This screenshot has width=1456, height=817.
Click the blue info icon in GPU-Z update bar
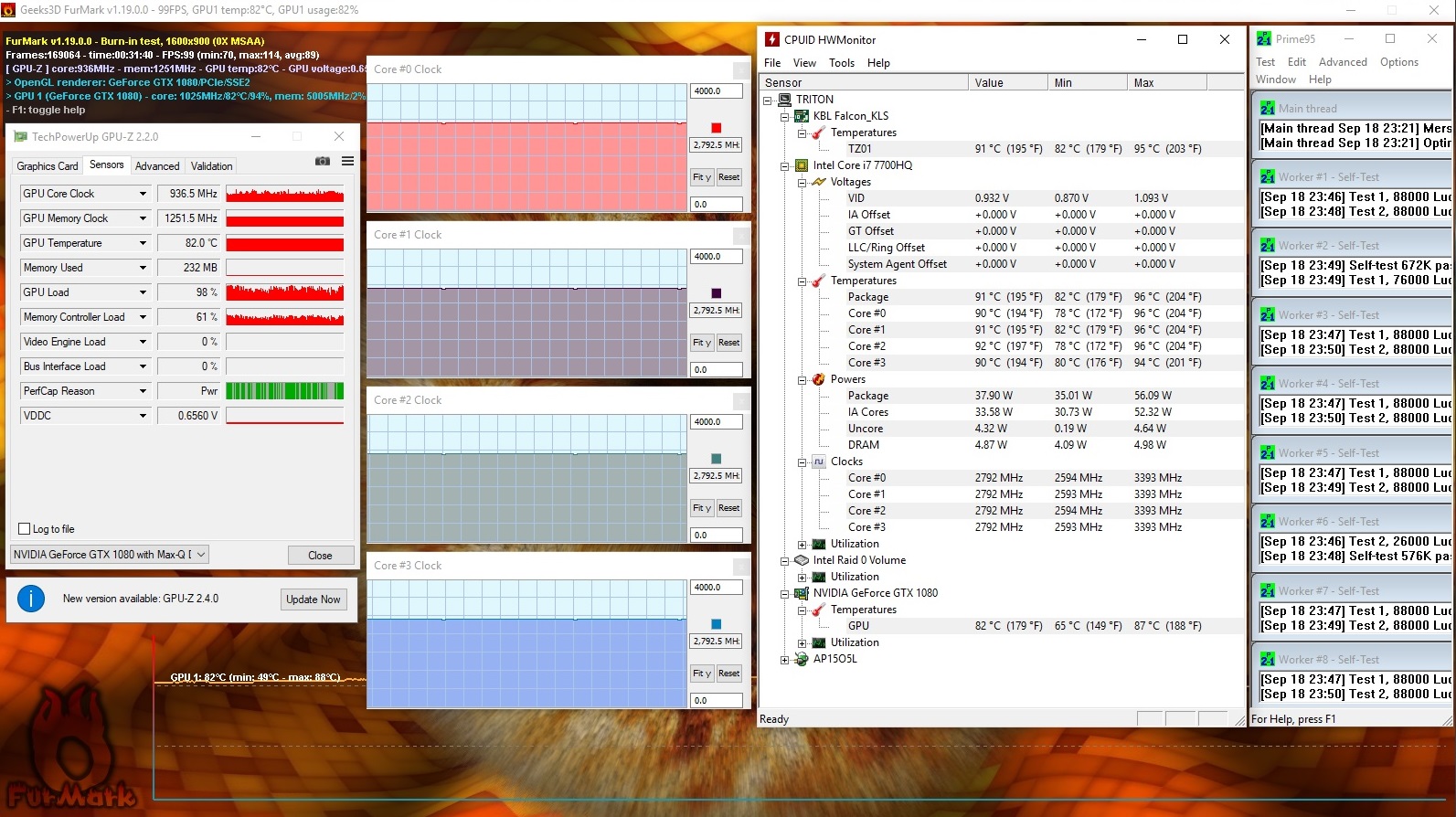coord(31,599)
